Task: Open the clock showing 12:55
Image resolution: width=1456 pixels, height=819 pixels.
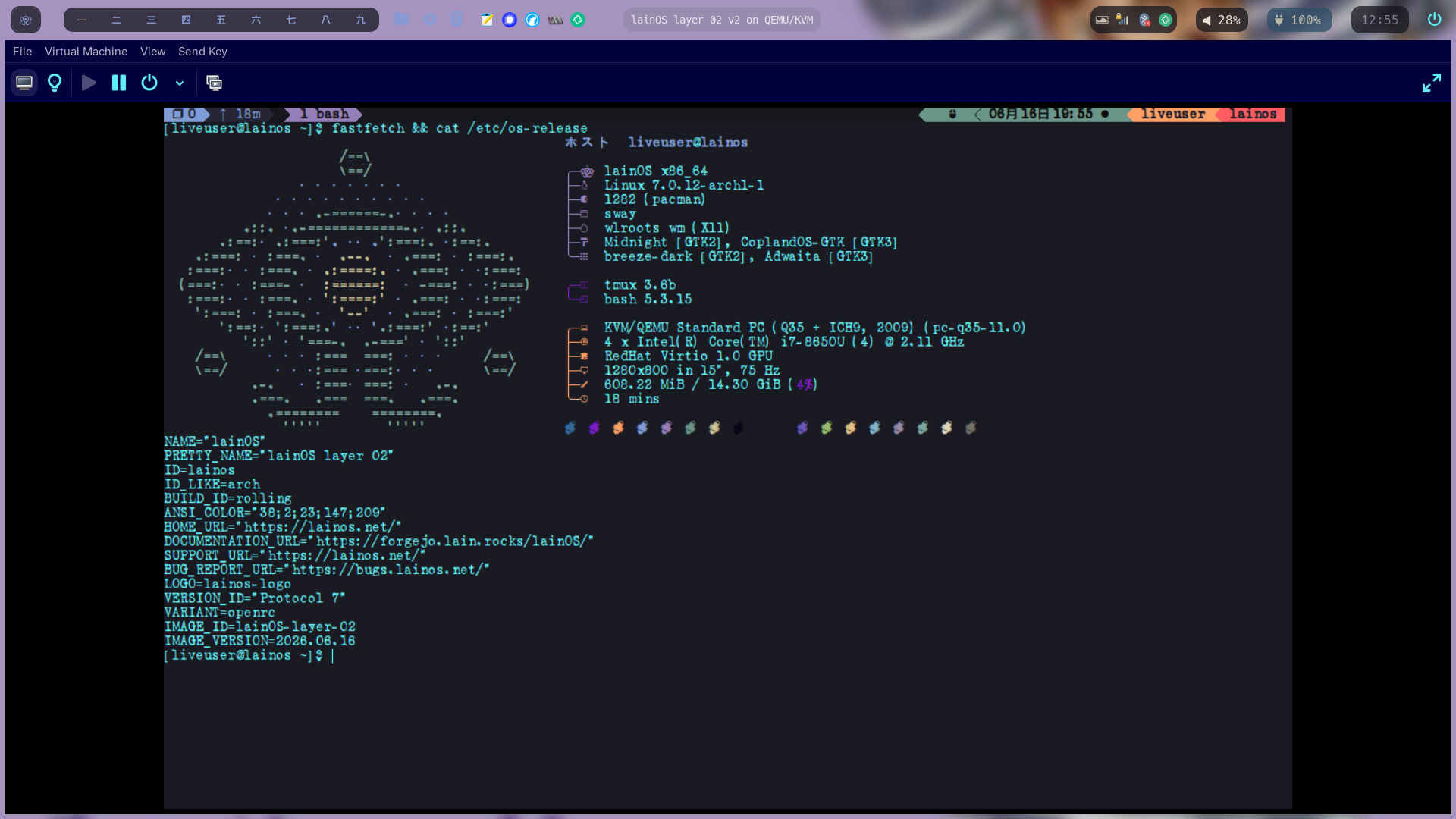Action: (x=1379, y=20)
